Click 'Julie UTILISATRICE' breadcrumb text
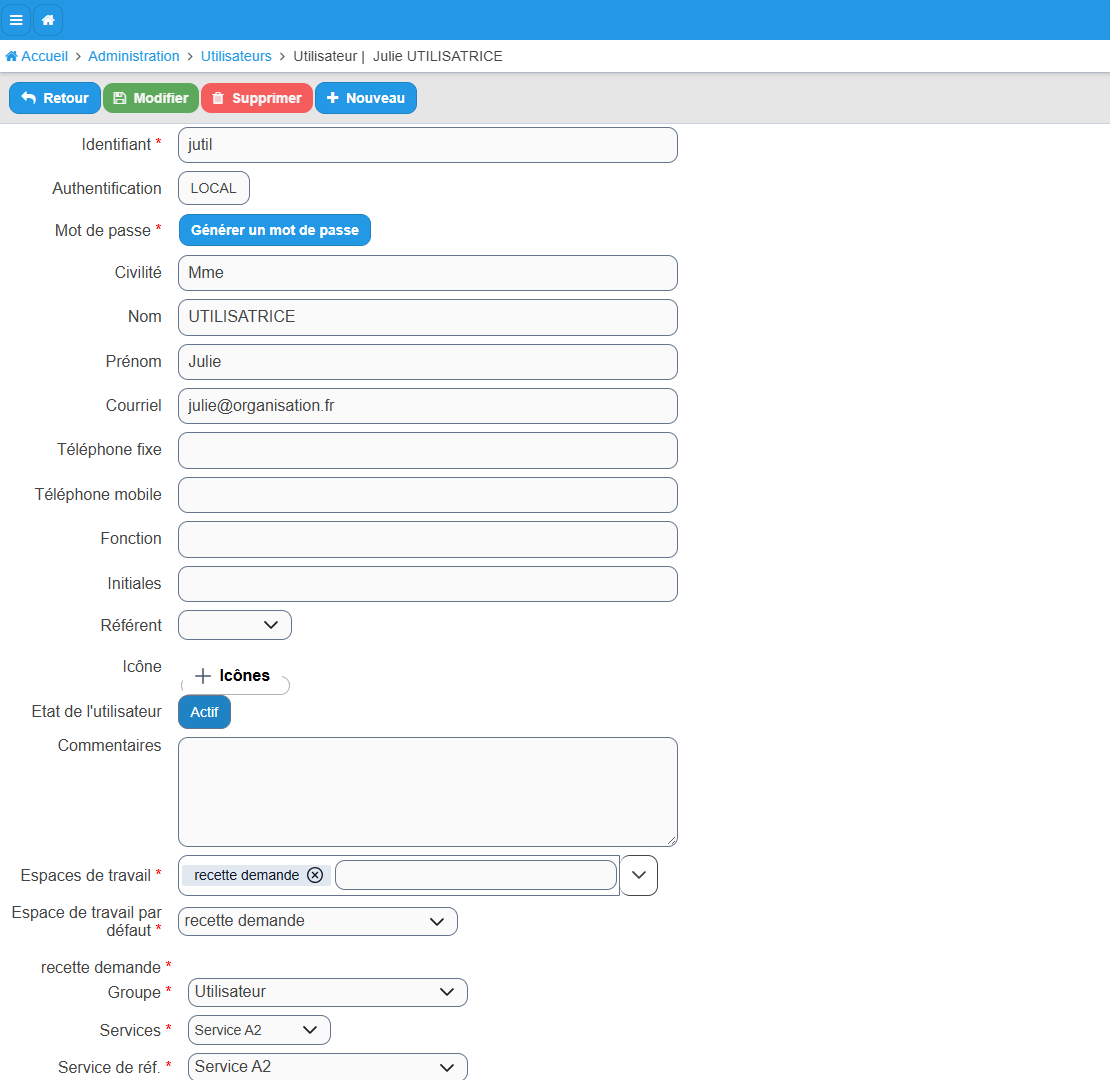This screenshot has width=1110, height=1080. pos(437,57)
